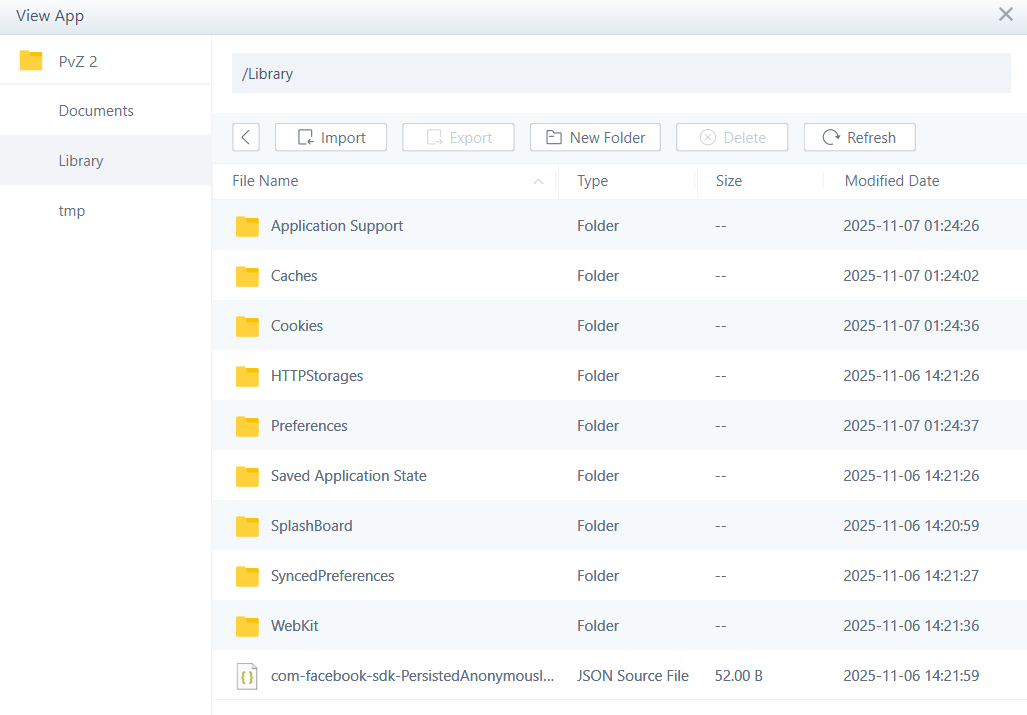The width and height of the screenshot is (1027, 715).
Task: Click the Export button
Action: (x=458, y=138)
